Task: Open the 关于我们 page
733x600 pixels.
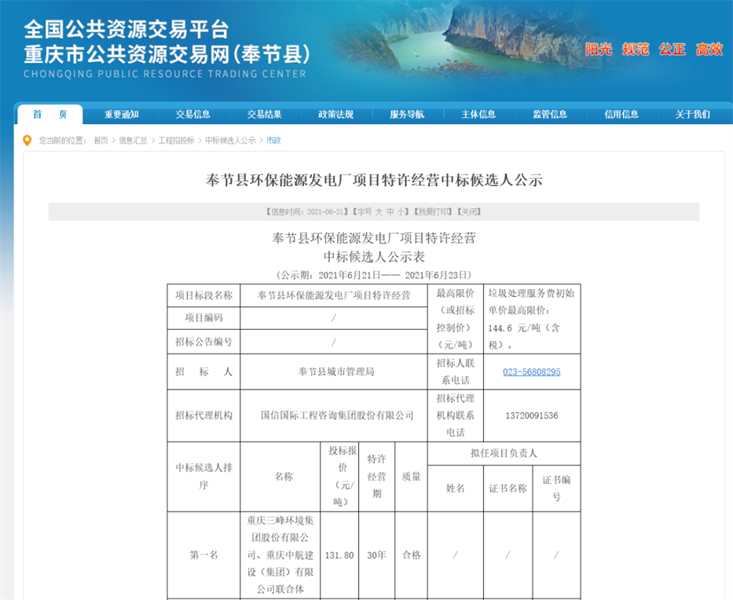Action: 692,114
